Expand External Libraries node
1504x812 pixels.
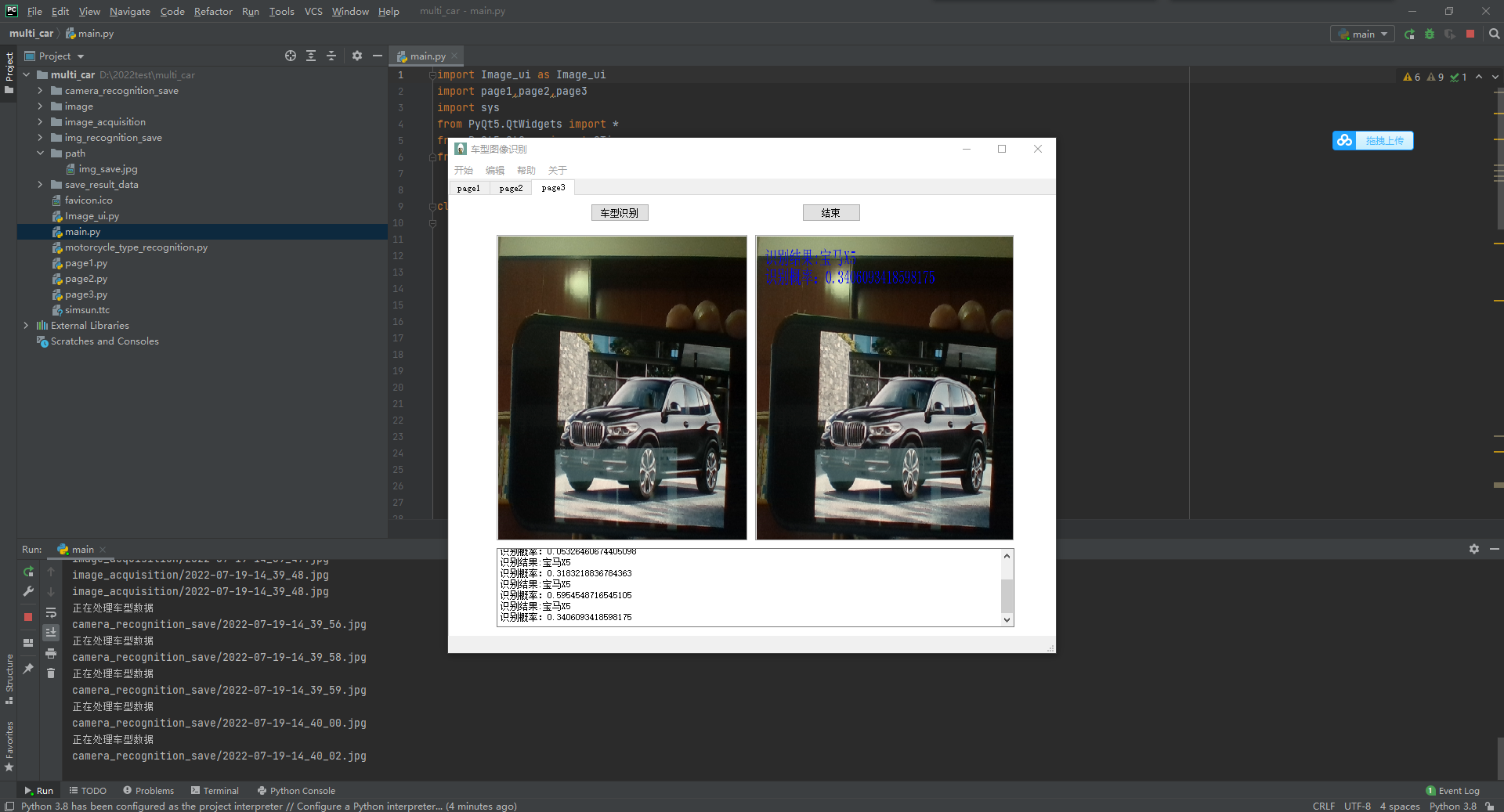click(x=26, y=326)
